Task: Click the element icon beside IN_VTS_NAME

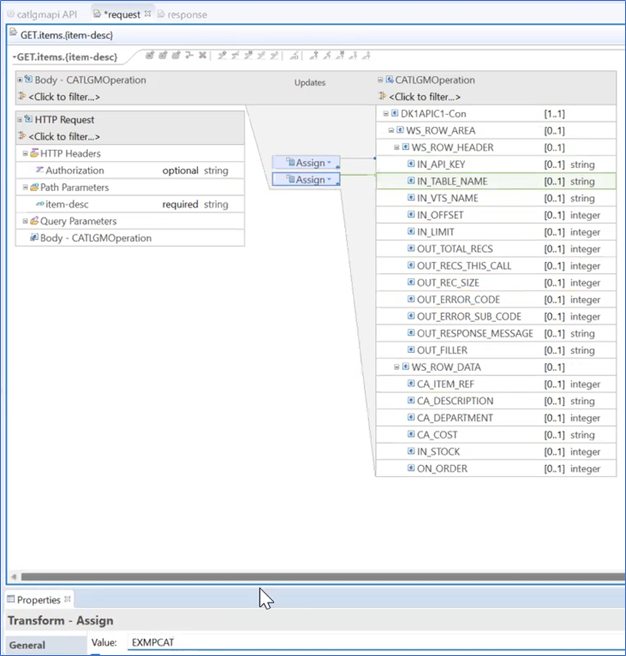Action: 411,198
